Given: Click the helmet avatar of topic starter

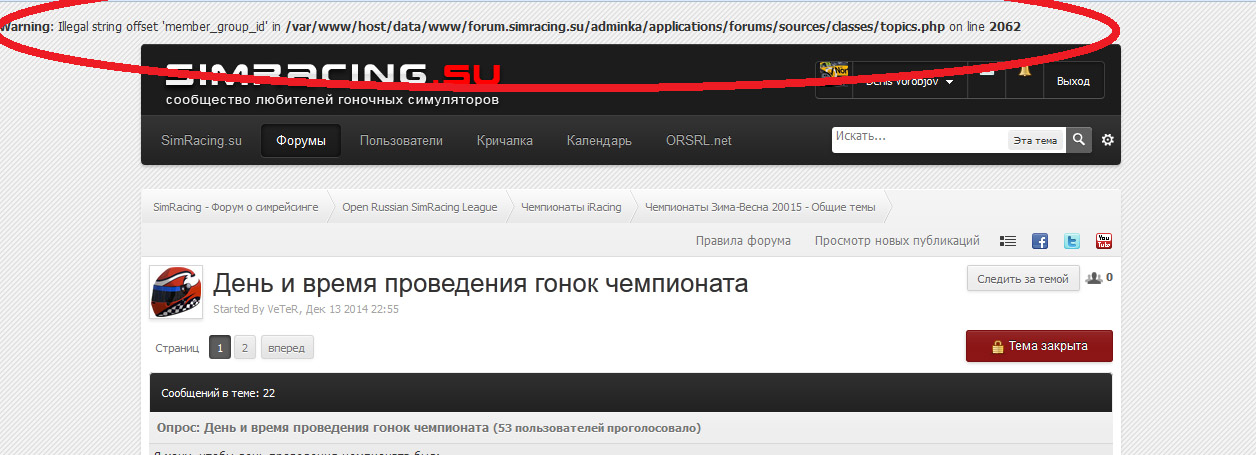Looking at the screenshot, I should click(x=176, y=292).
